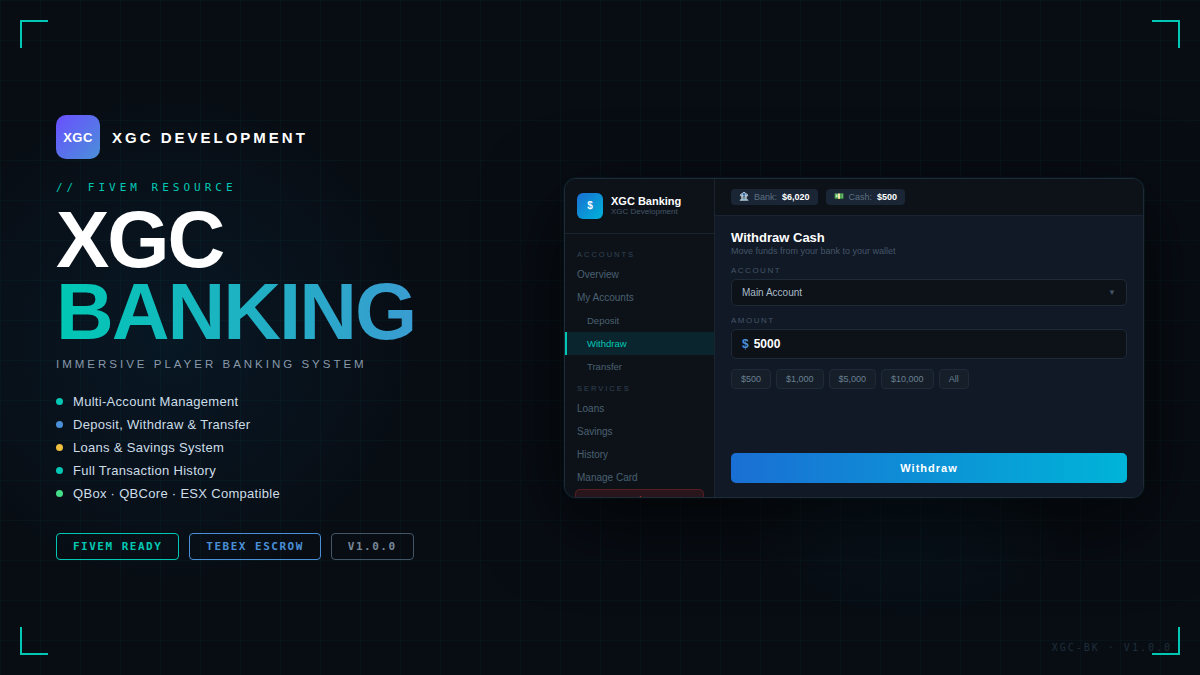This screenshot has height=675, width=1200.
Task: Click the TEBEX ESCROW badge
Action: coord(255,546)
